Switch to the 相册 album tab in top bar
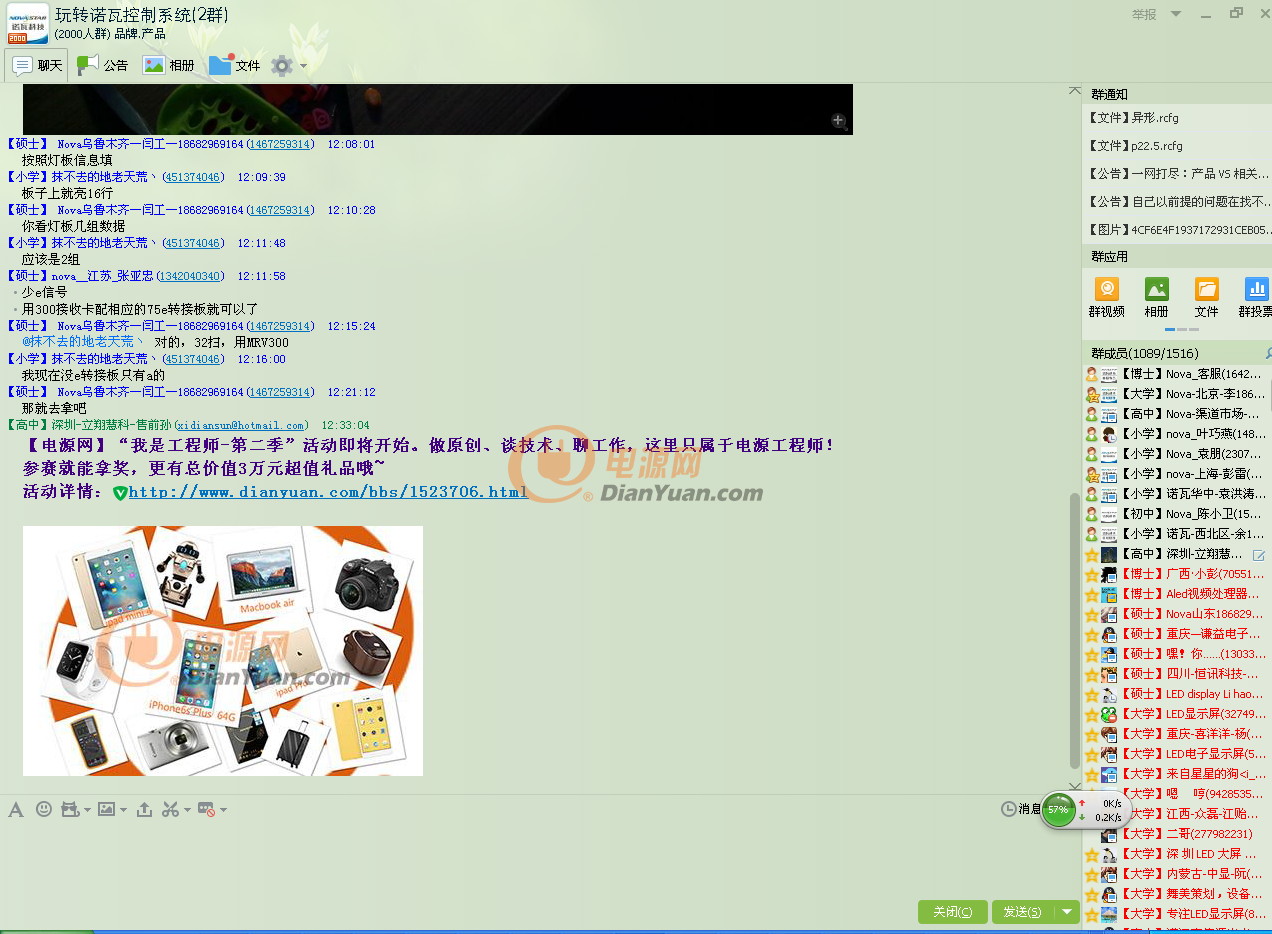 click(x=169, y=66)
